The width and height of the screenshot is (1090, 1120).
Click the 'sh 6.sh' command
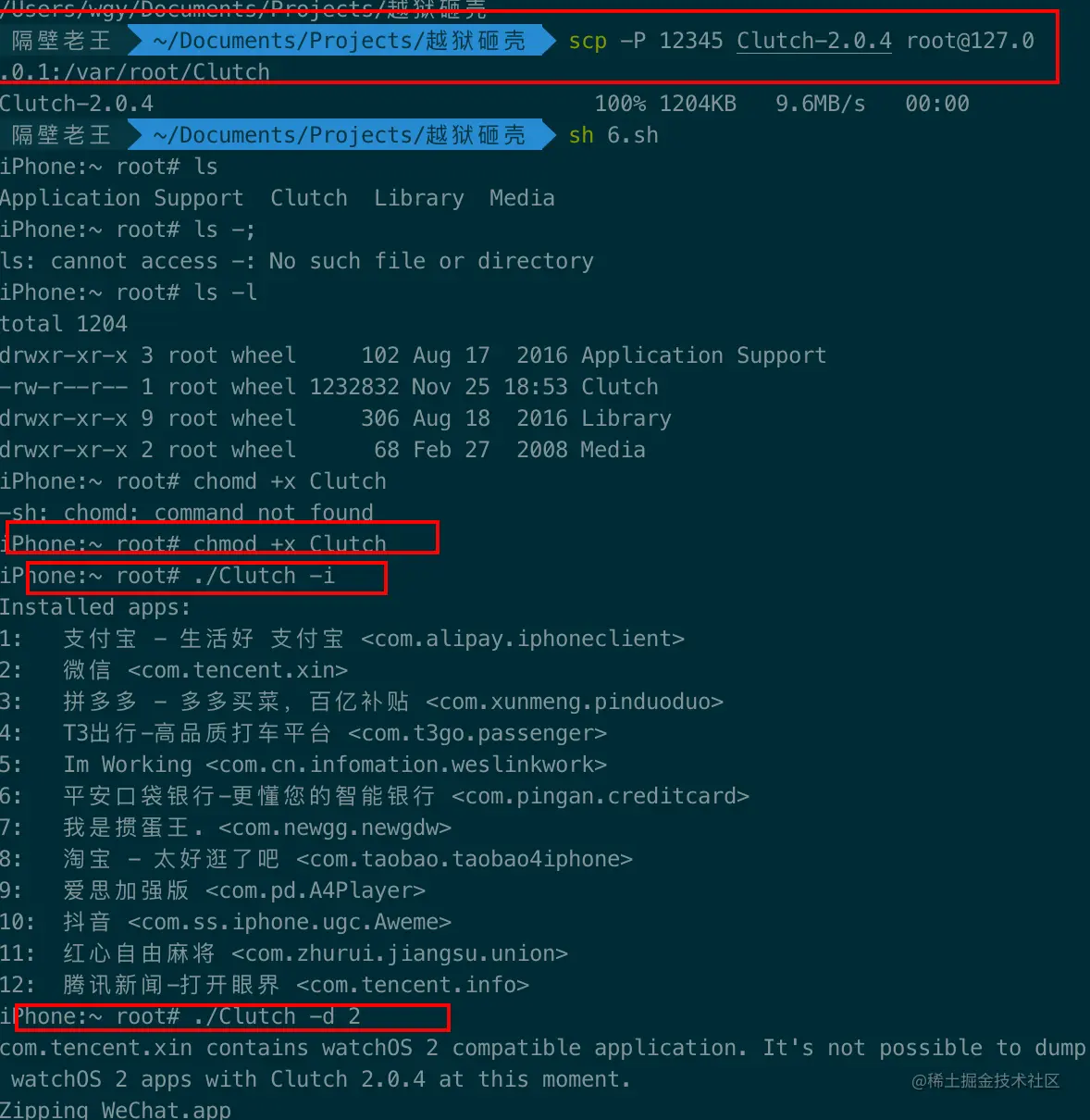tap(613, 135)
